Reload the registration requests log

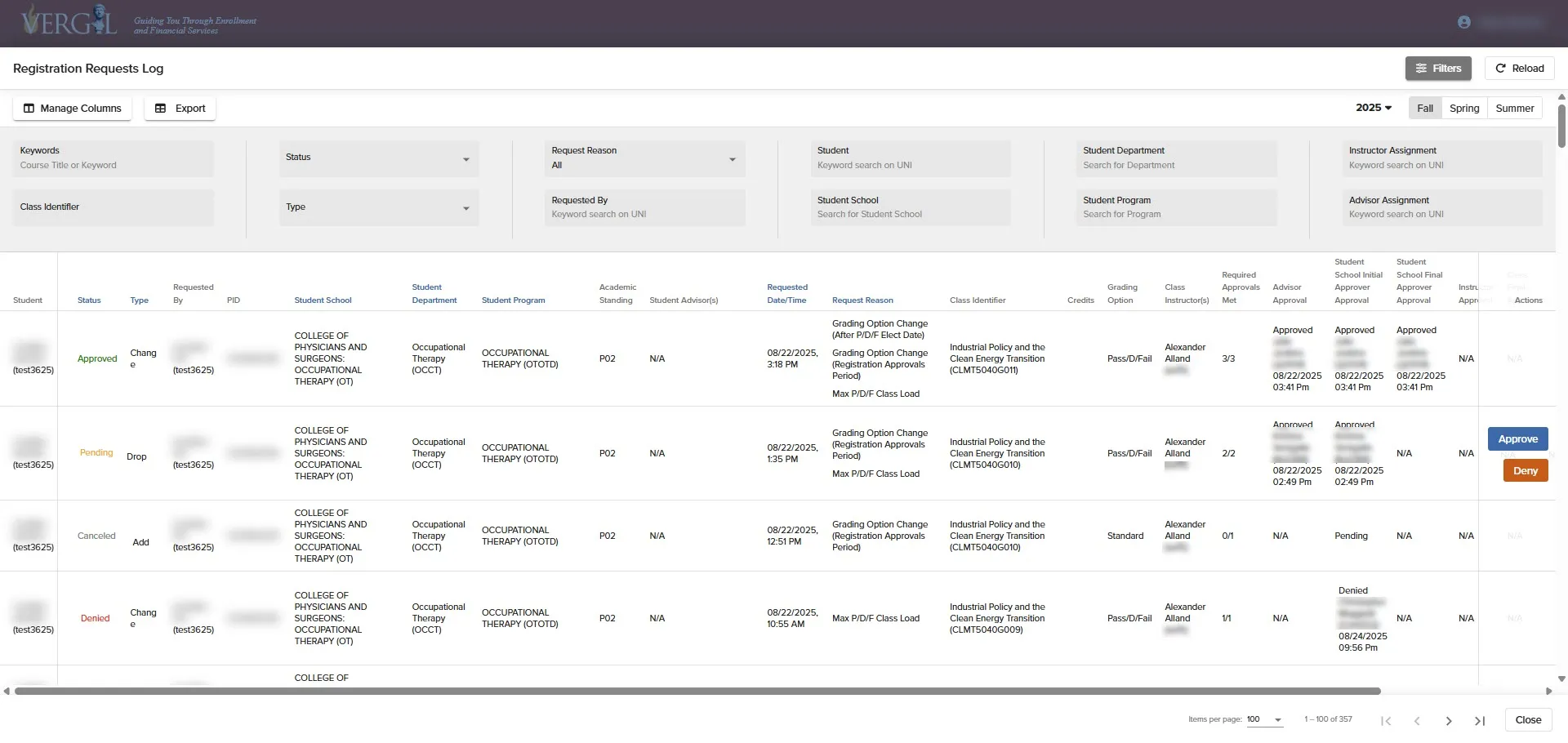point(1519,69)
